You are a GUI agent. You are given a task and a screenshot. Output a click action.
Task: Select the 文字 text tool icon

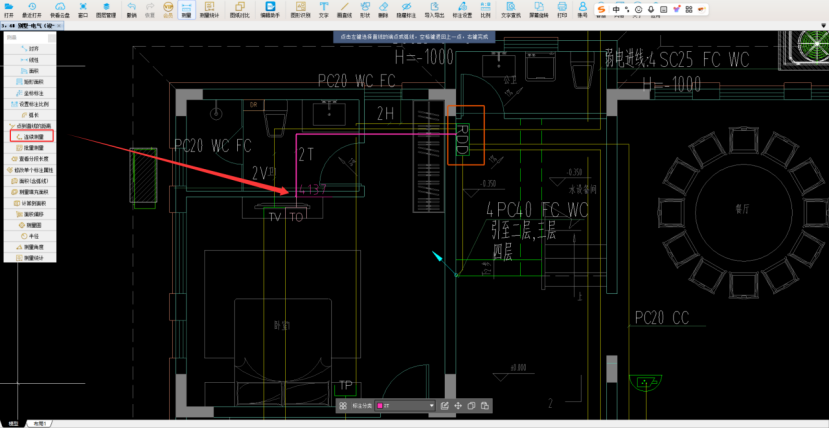coord(323,10)
